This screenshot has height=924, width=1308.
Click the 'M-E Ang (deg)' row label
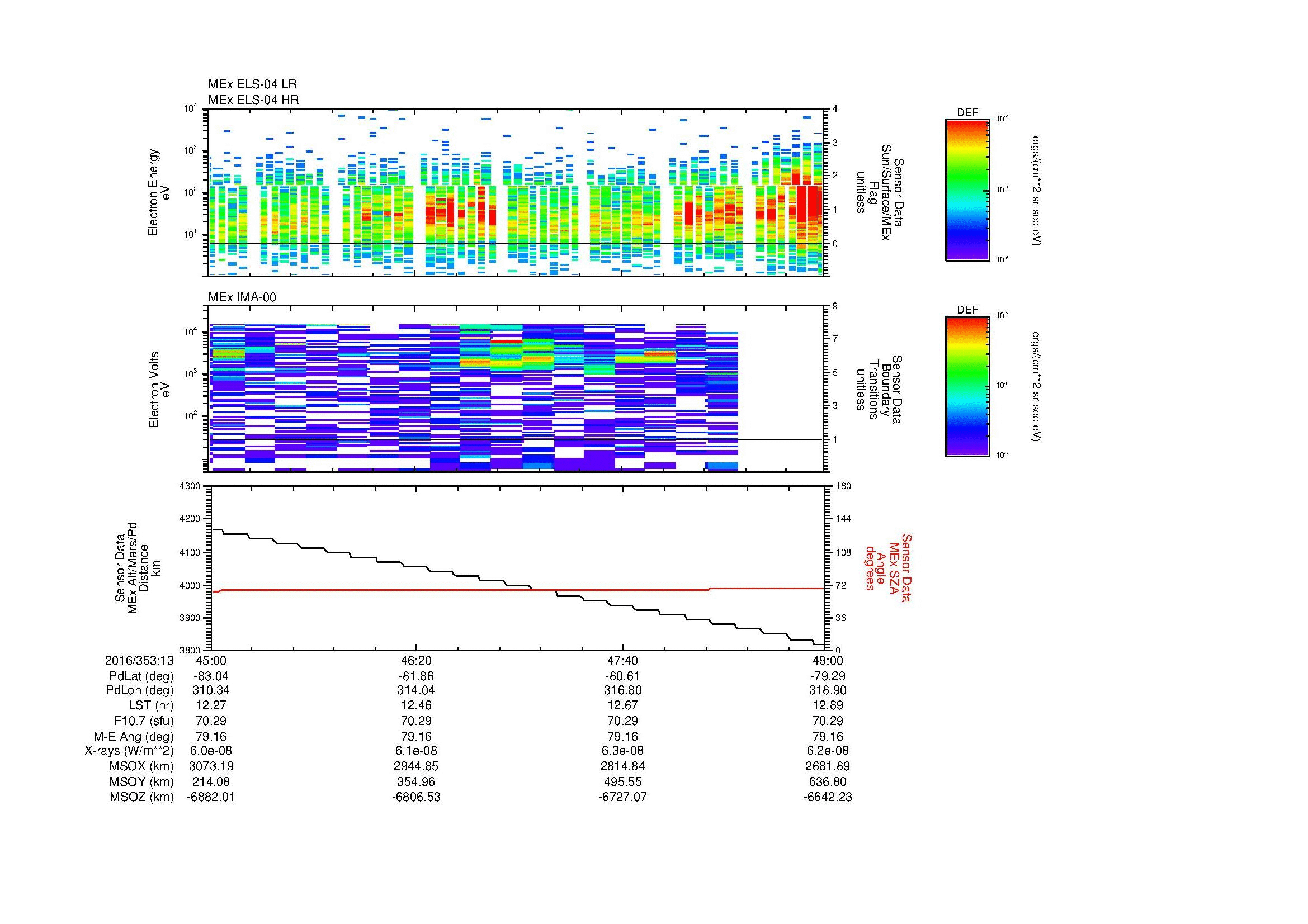click(x=134, y=736)
